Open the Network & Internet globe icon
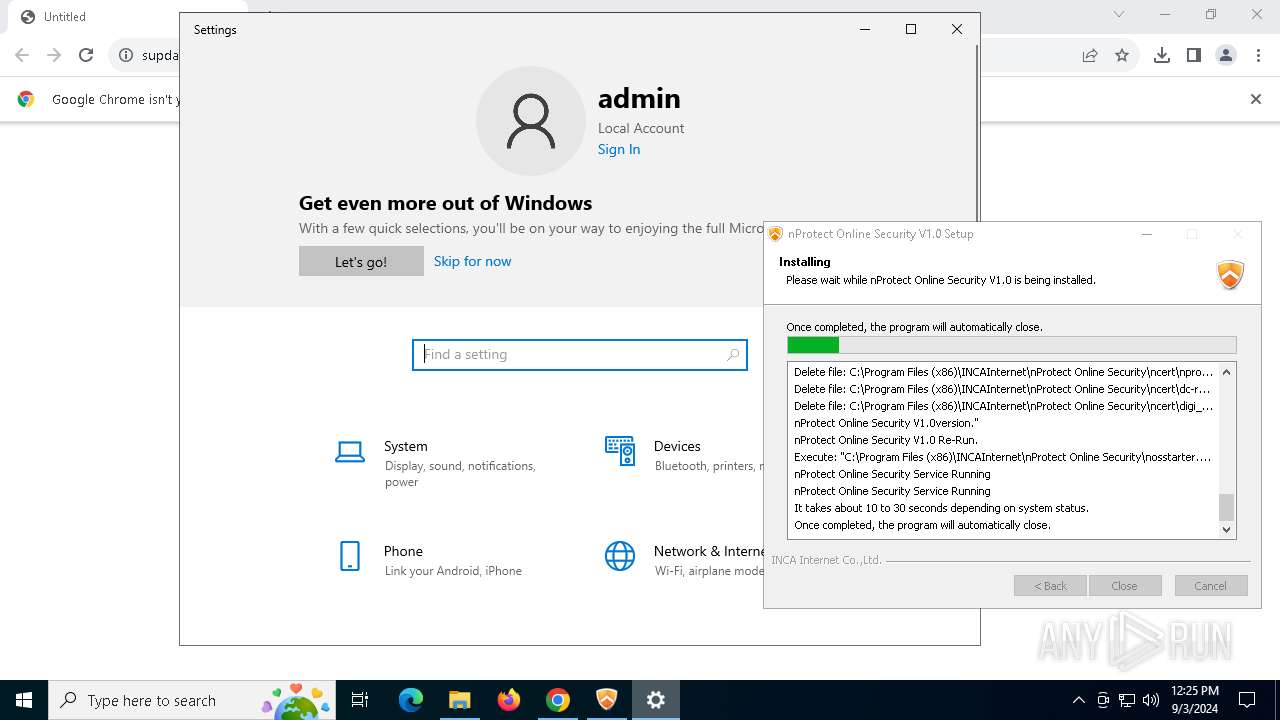 click(620, 556)
